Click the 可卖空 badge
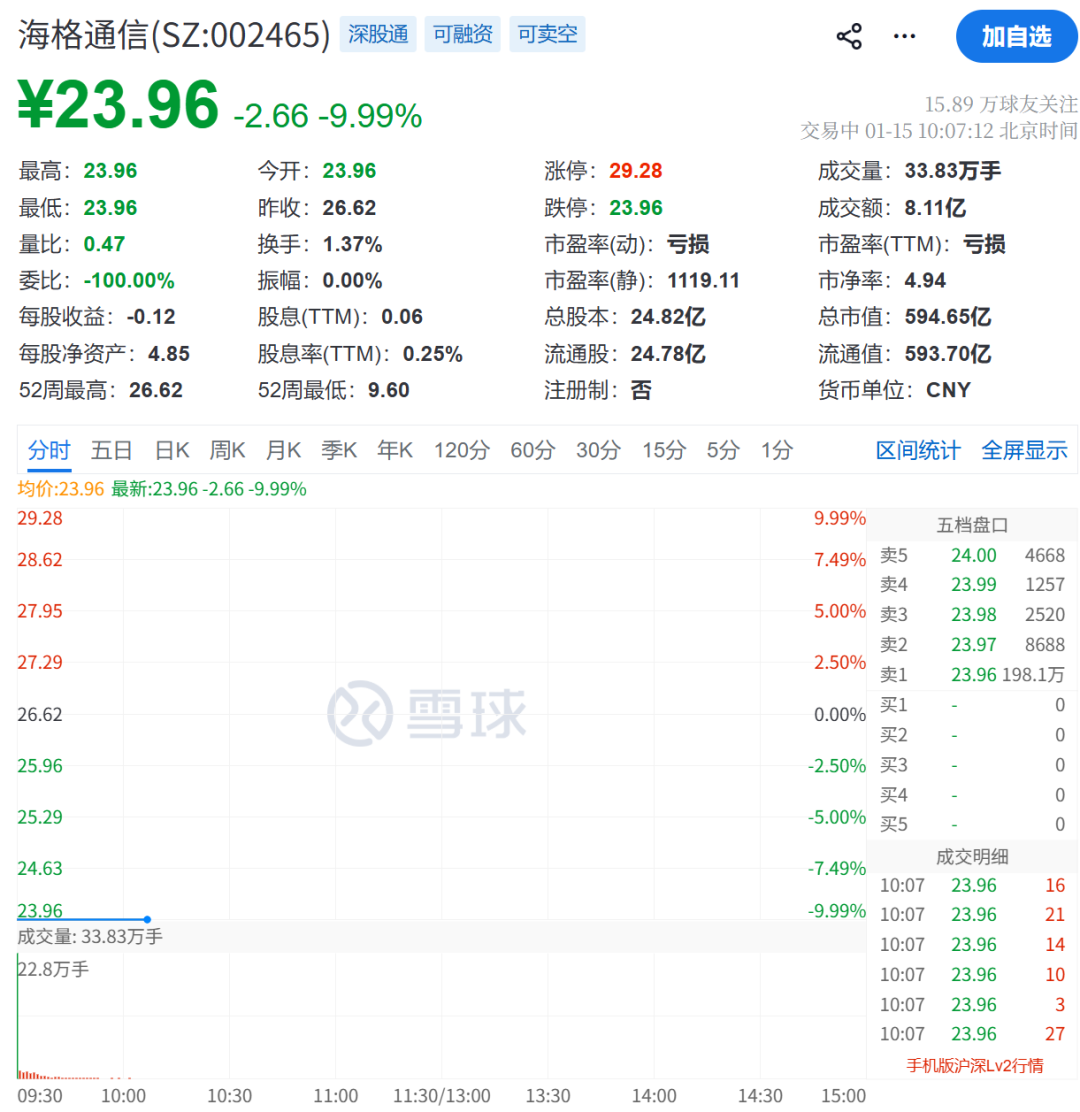This screenshot has width=1080, height=1112. pyautogui.click(x=547, y=34)
